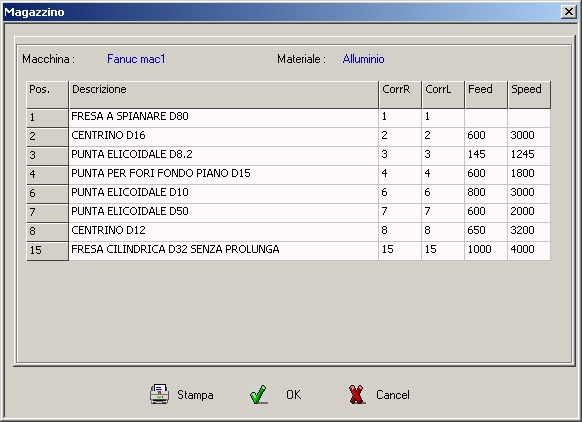
Task: Click the Stampa button label
Action: tap(195, 395)
